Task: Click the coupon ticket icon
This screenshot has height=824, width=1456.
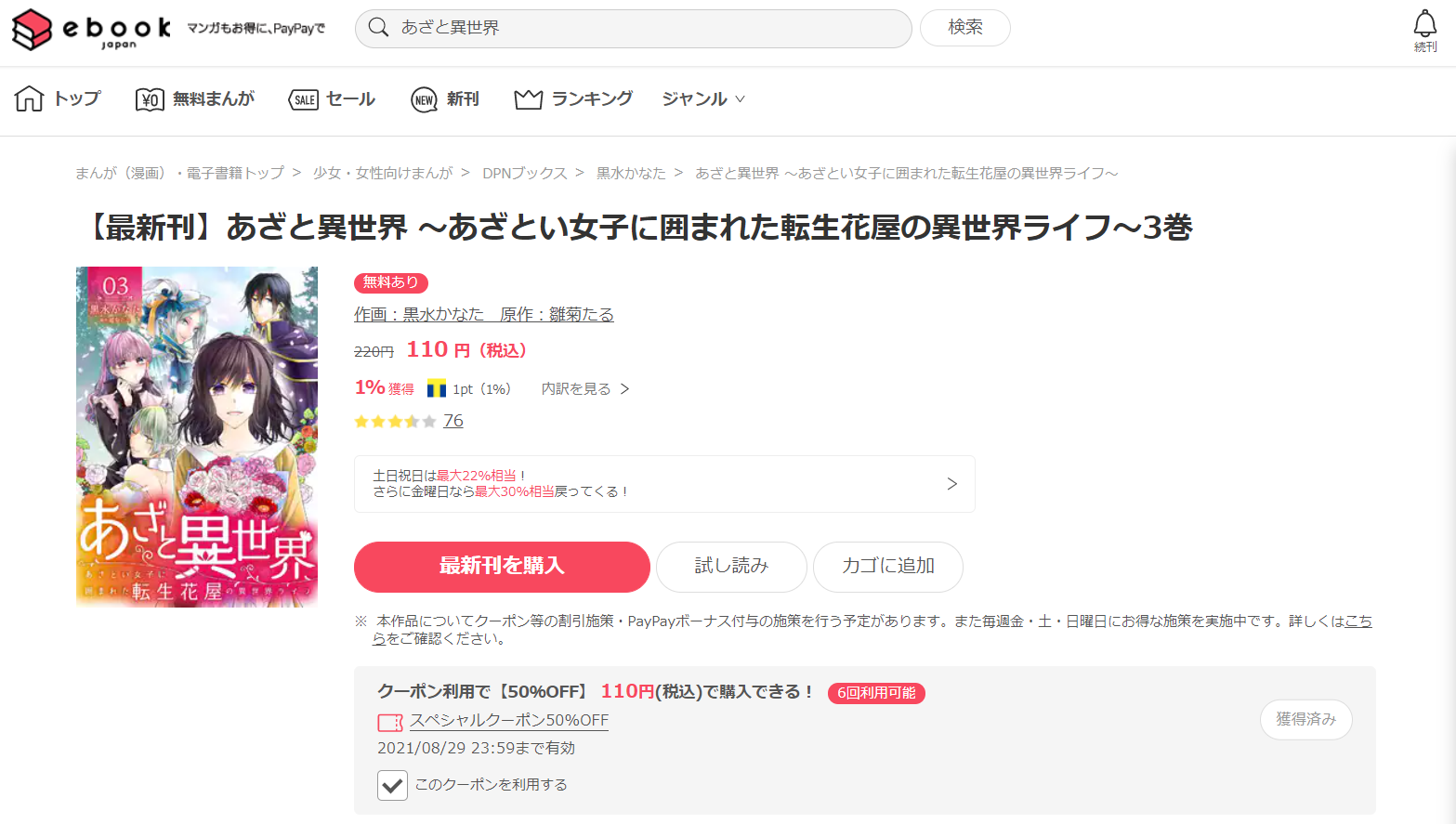Action: pos(390,722)
